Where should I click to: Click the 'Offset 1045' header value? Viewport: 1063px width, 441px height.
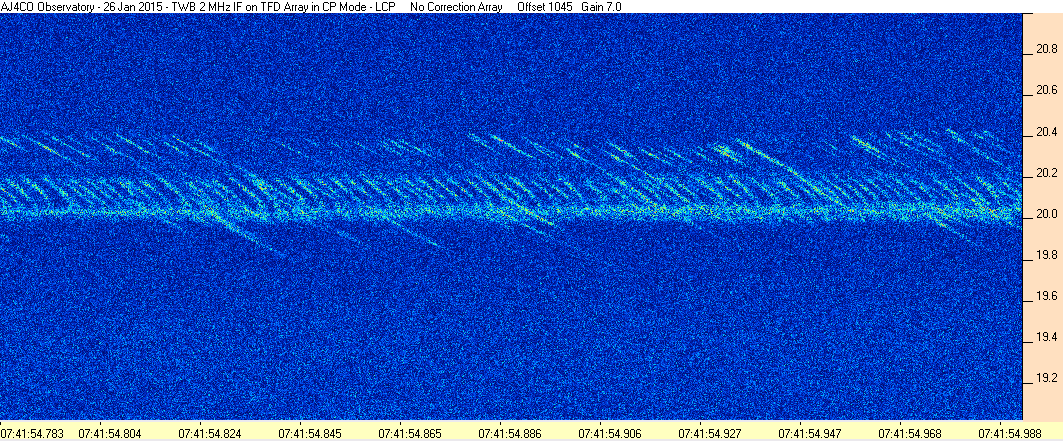click(544, 7)
